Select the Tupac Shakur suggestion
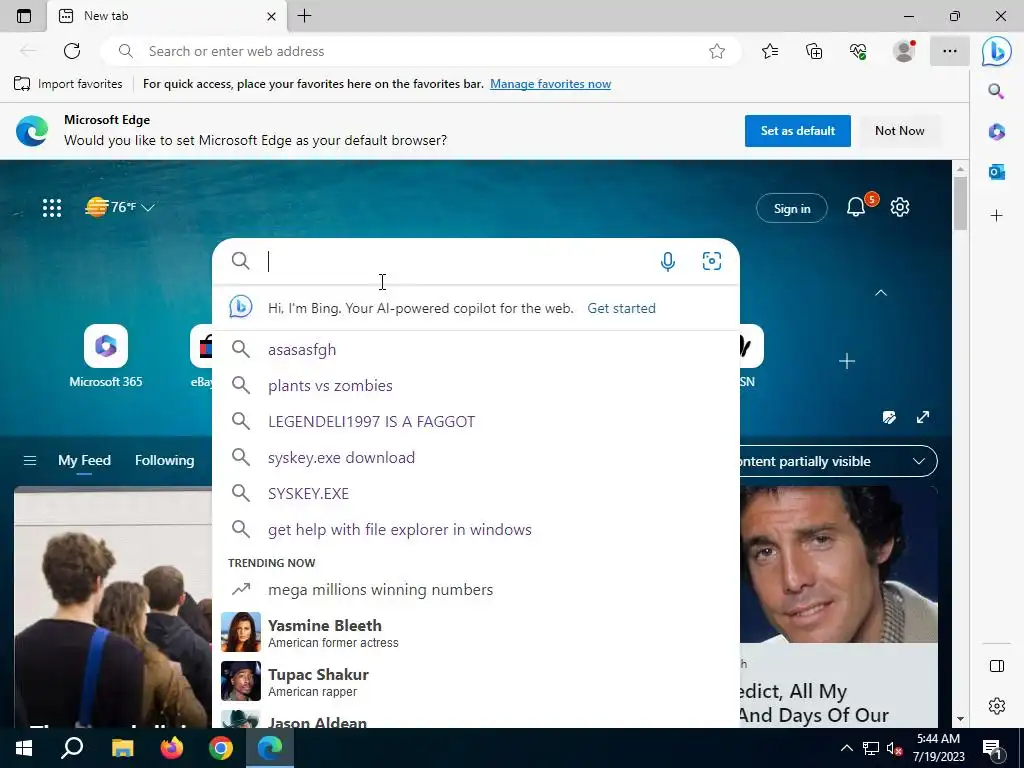 click(476, 681)
